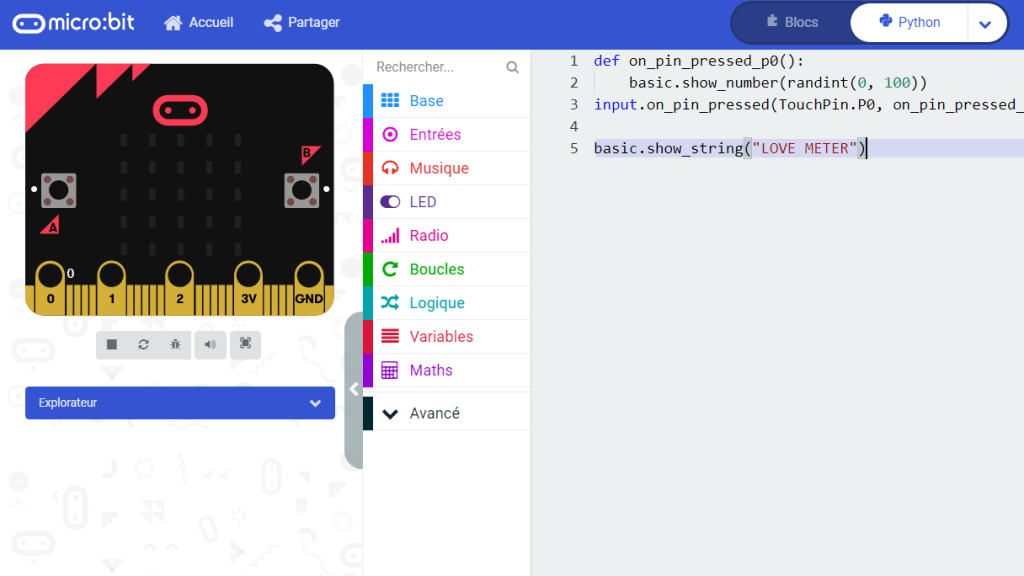Stop the simulator
The image size is (1024, 576).
tap(112, 345)
